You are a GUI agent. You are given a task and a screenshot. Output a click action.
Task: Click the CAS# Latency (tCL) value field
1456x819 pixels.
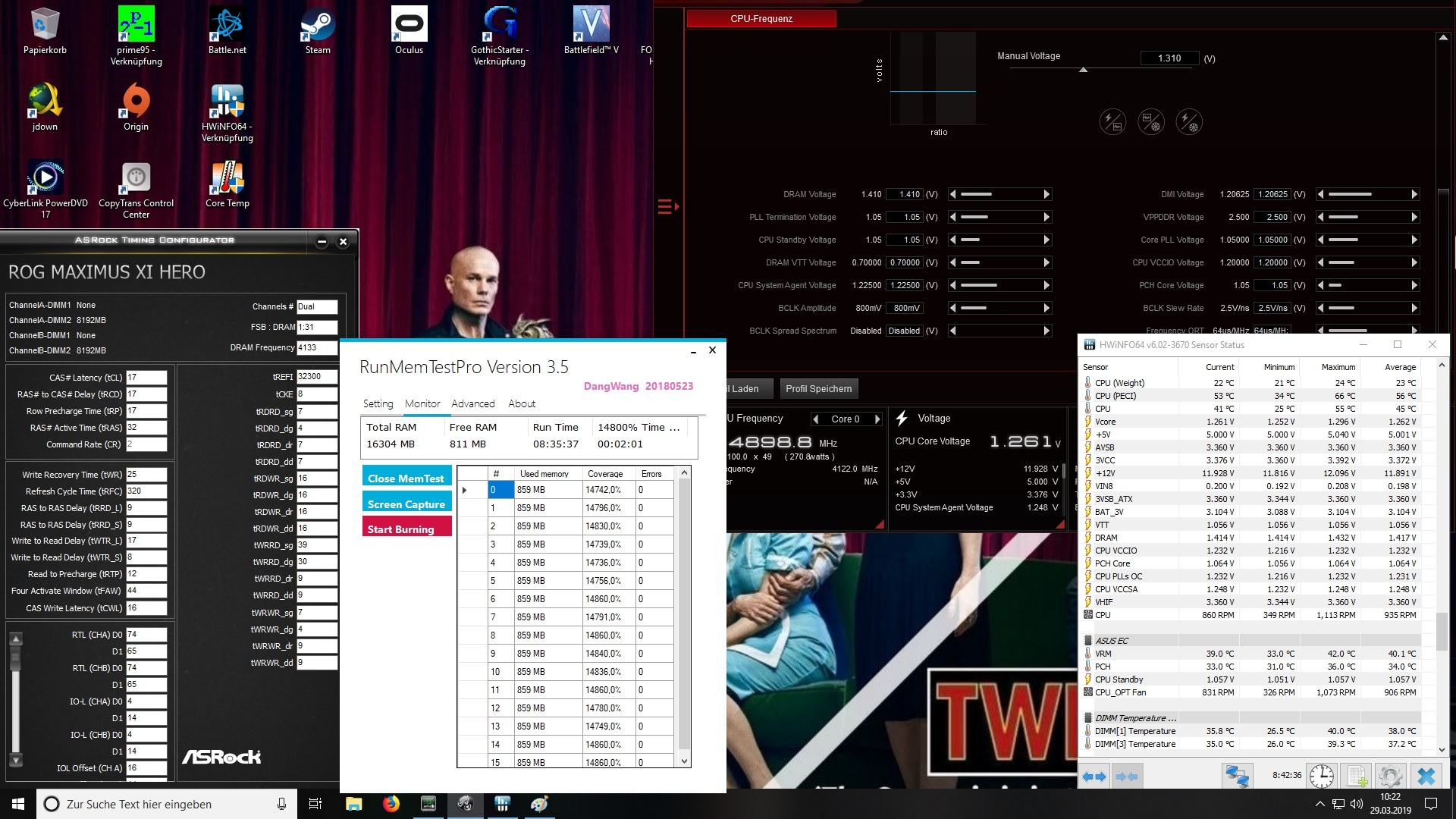(146, 377)
